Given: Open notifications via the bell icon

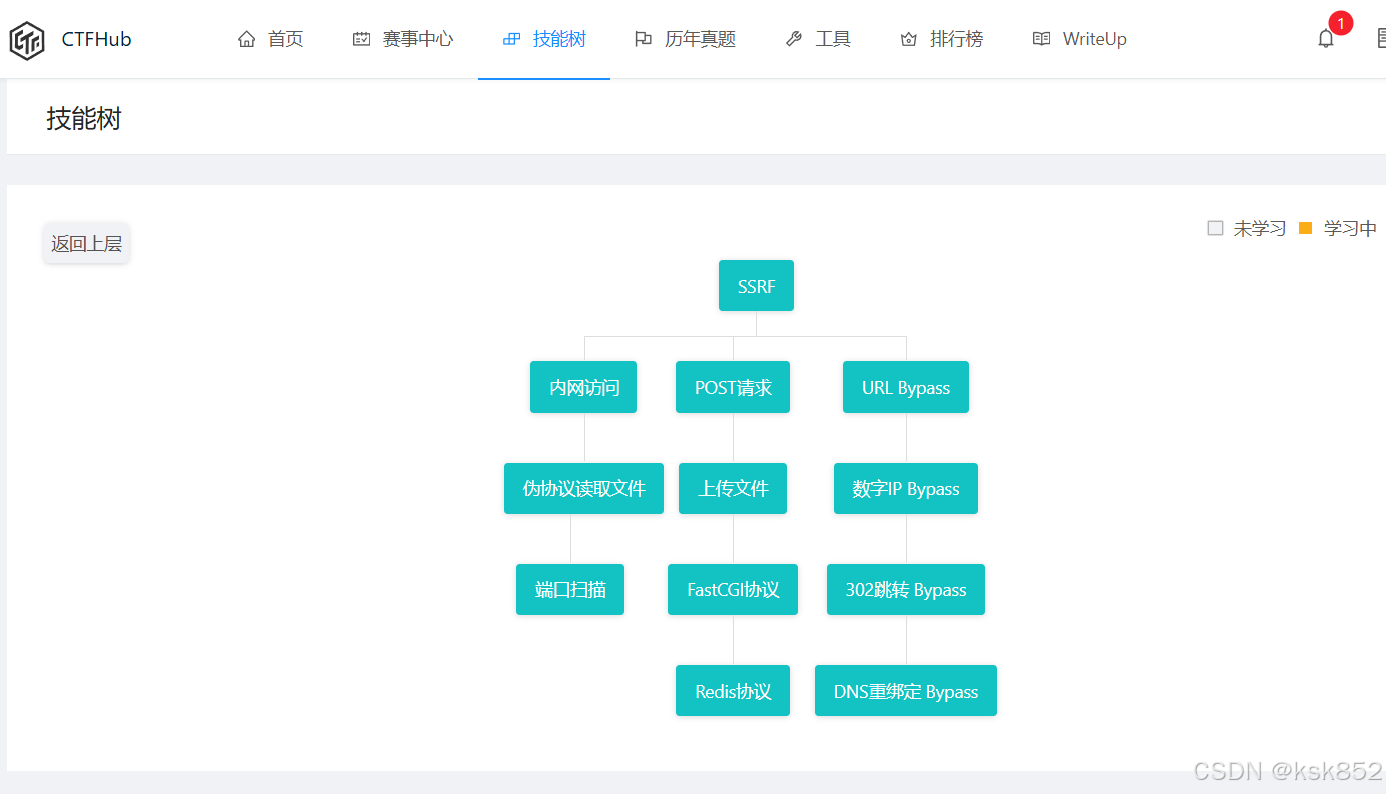Looking at the screenshot, I should tap(1326, 38).
